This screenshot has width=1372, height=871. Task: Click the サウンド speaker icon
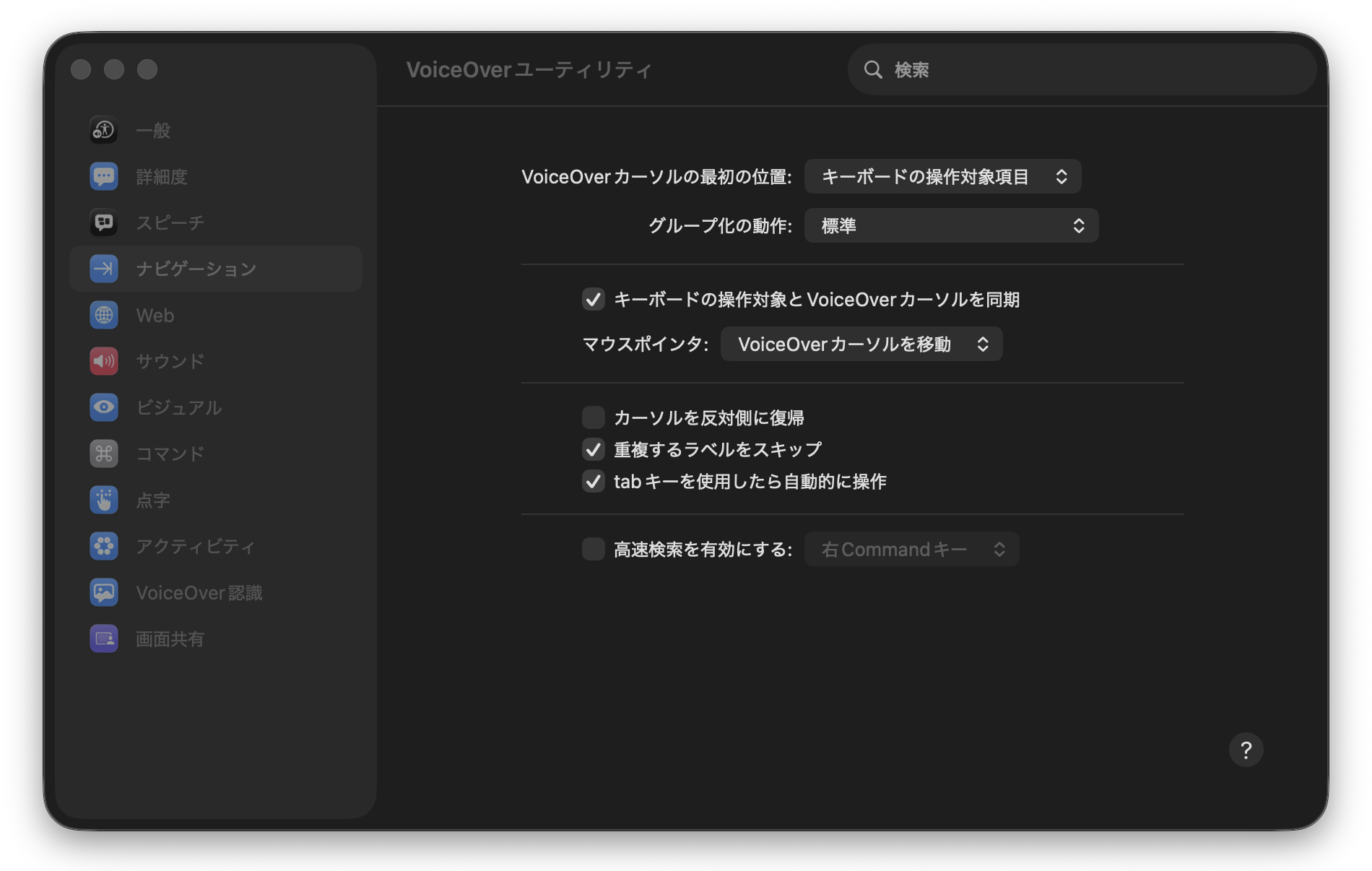[104, 361]
